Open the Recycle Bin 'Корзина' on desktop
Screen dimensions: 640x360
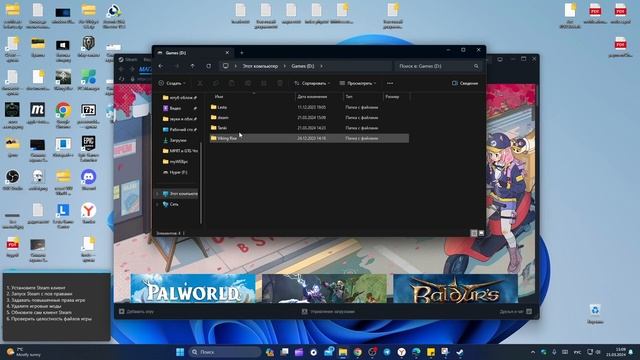(x=595, y=314)
